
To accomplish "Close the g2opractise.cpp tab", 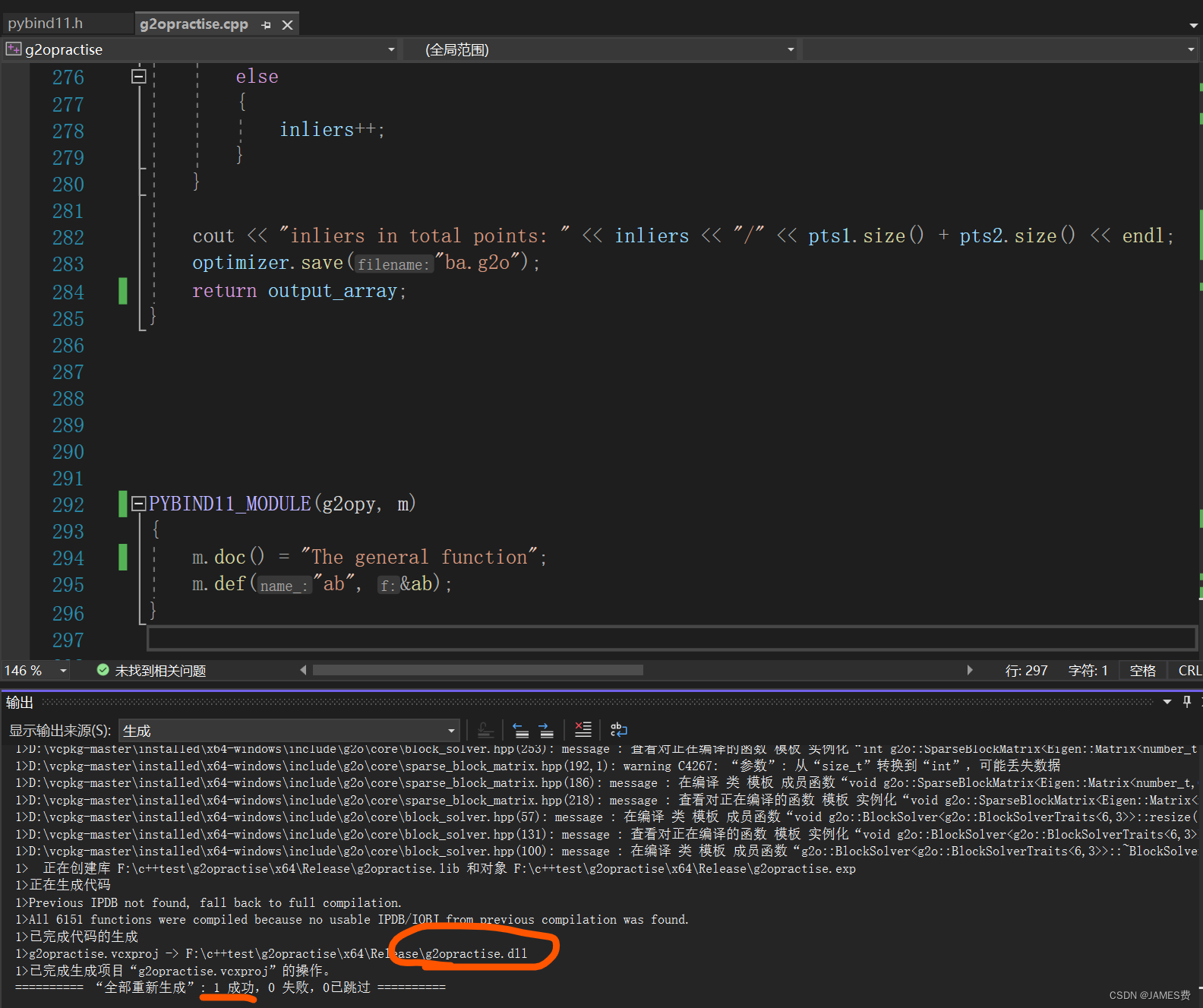I will 288,25.
